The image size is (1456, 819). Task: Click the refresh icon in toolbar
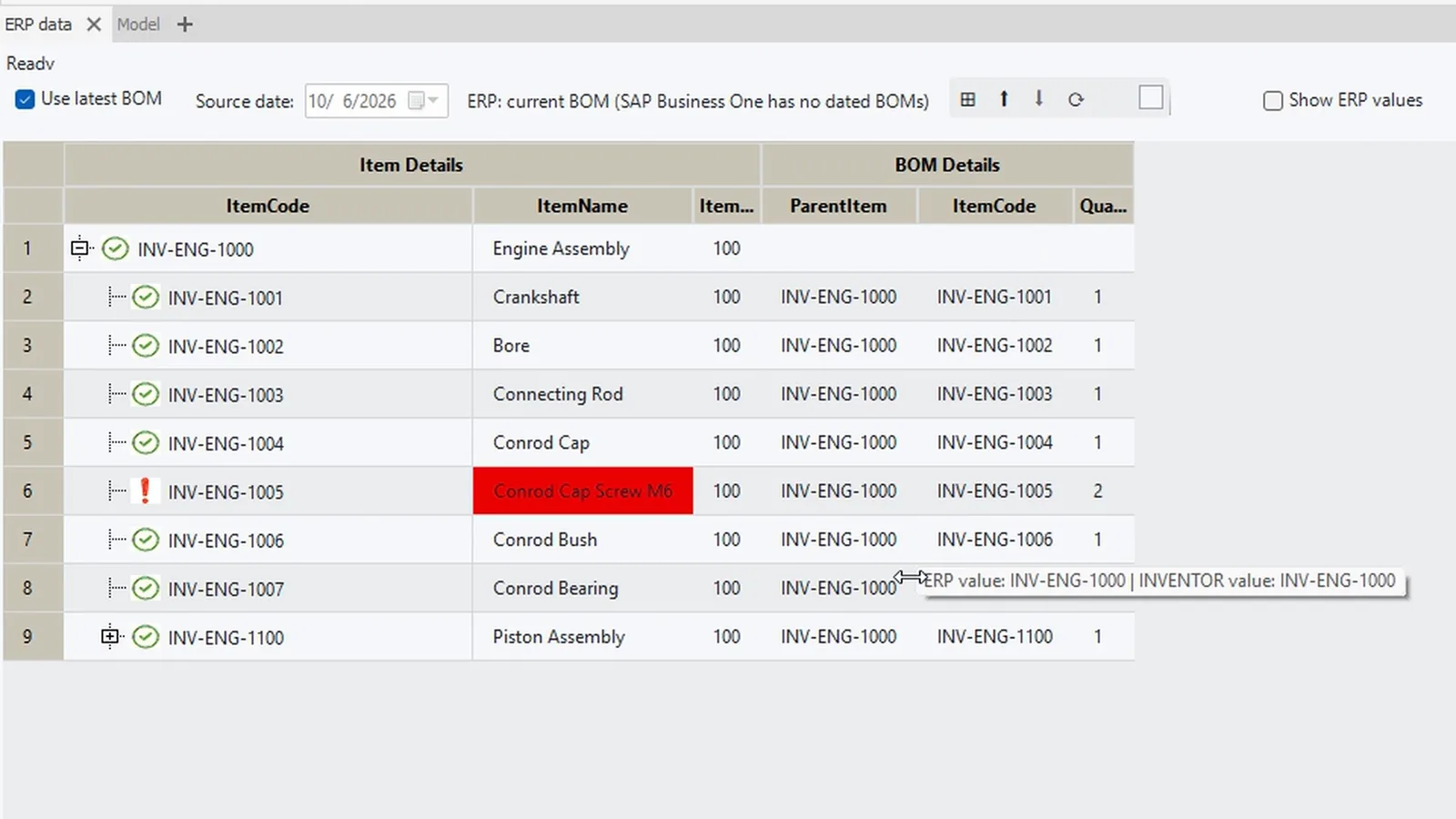[x=1076, y=99]
